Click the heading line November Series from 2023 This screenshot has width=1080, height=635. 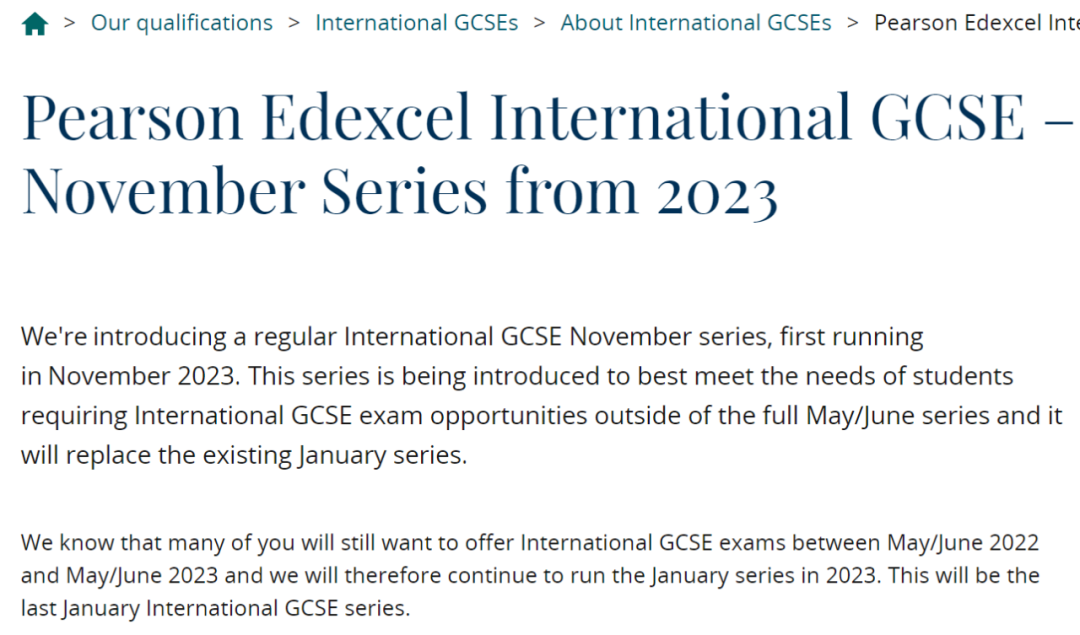pyautogui.click(x=400, y=191)
